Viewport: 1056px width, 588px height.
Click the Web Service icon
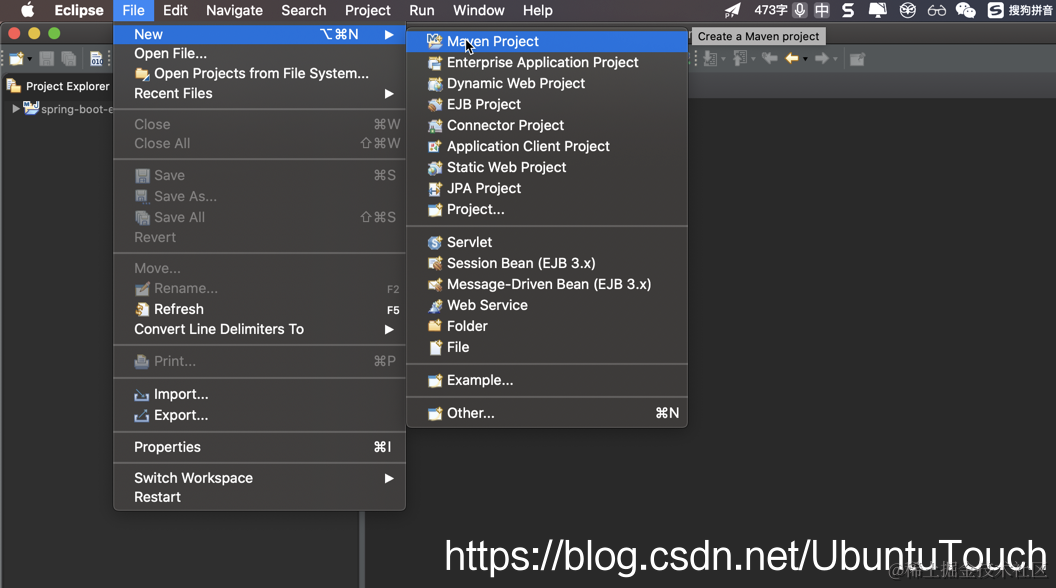point(434,305)
